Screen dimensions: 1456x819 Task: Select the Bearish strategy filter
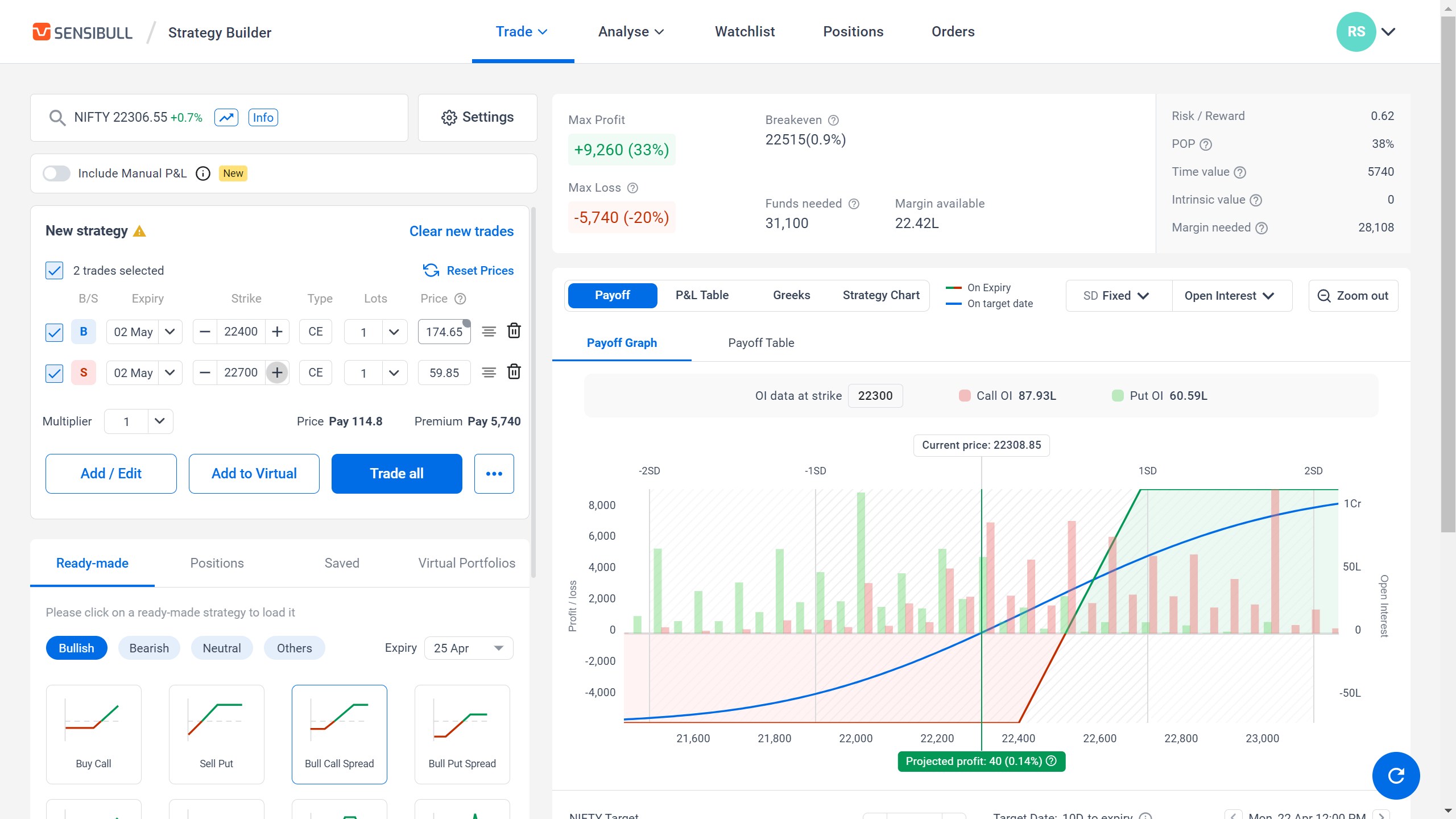pyautogui.click(x=149, y=648)
